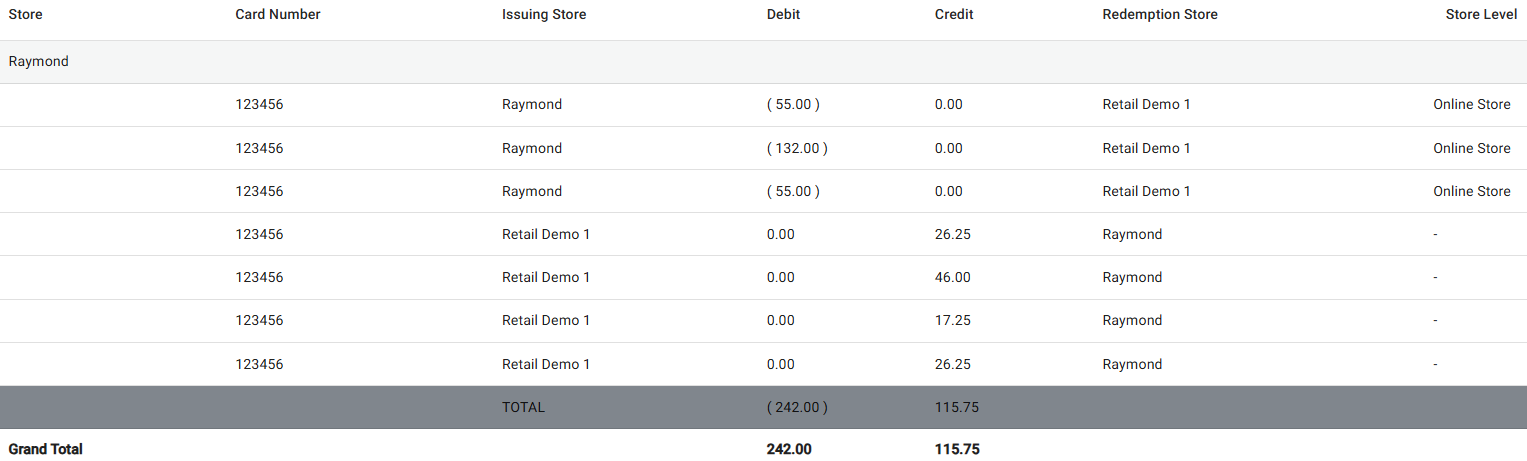This screenshot has width=1527, height=461.
Task: Click Online Store in the 132.00 debit row
Action: coord(1471,148)
